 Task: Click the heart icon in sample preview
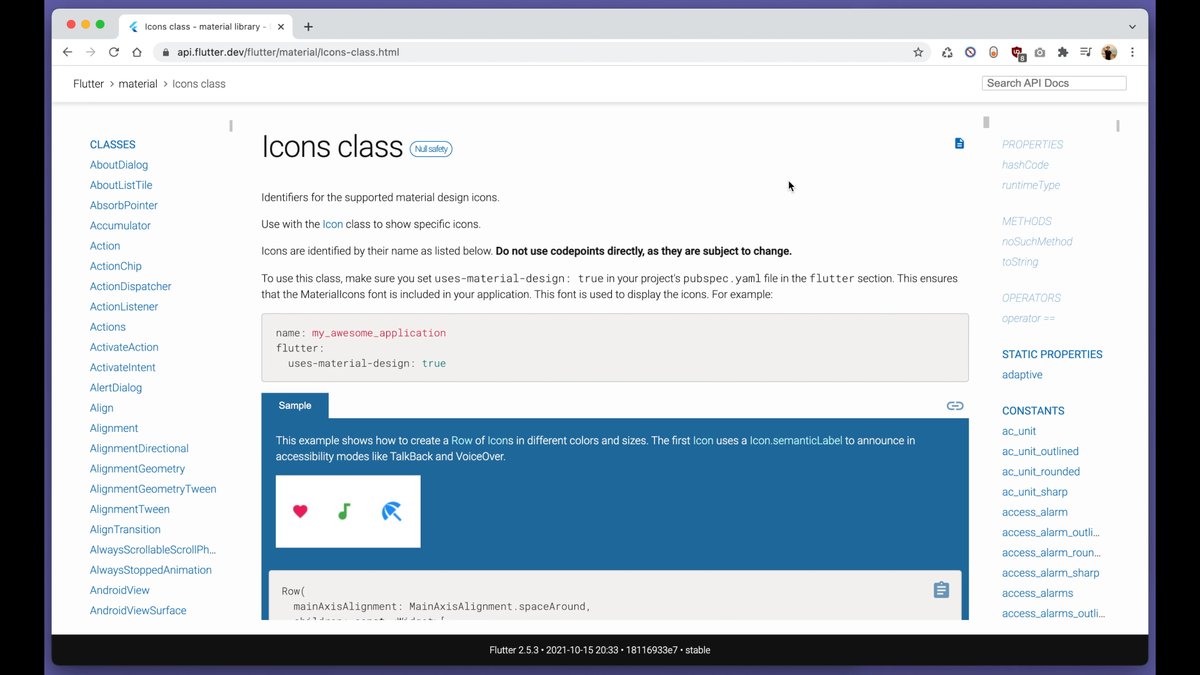pyautogui.click(x=300, y=511)
